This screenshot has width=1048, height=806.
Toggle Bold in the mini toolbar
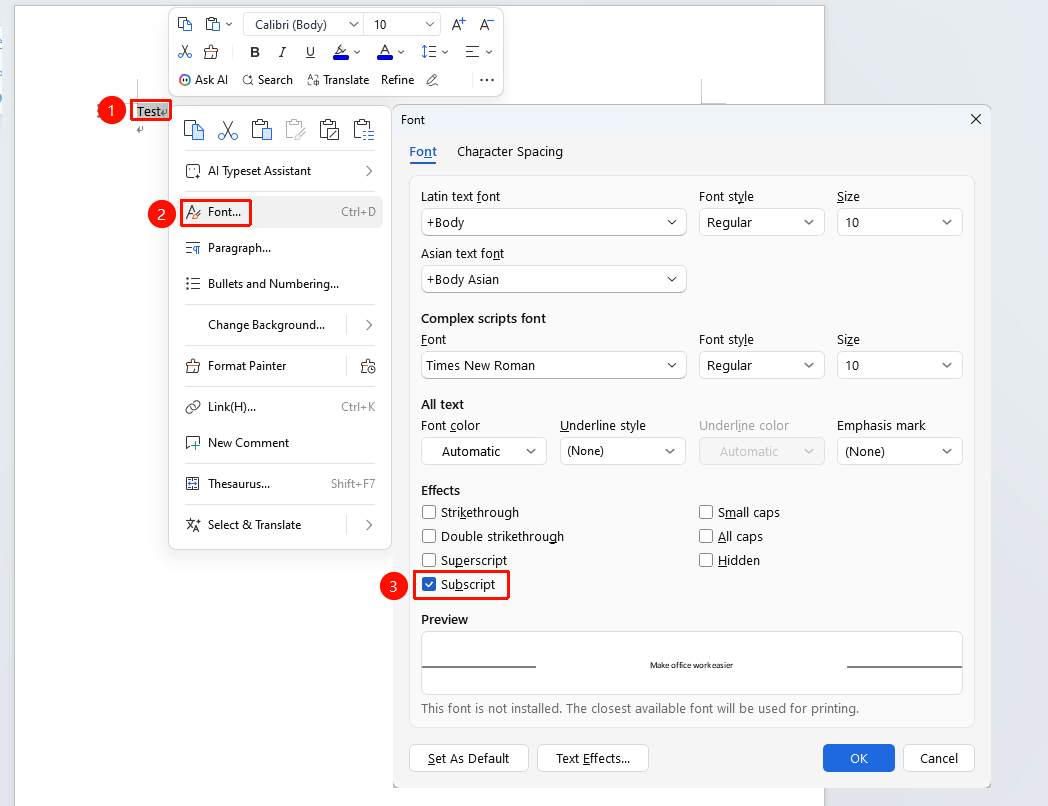click(255, 52)
